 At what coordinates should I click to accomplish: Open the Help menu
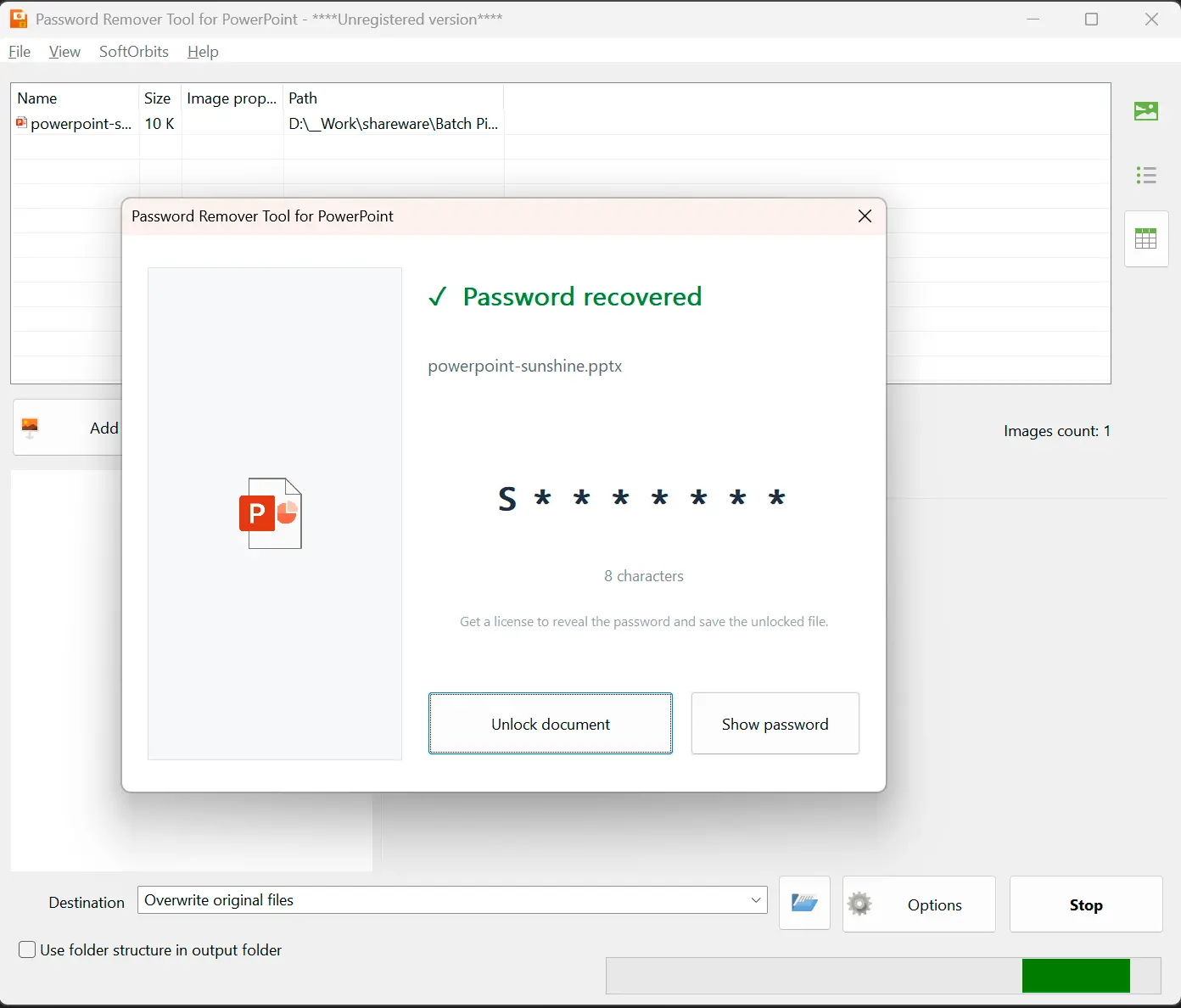tap(203, 52)
